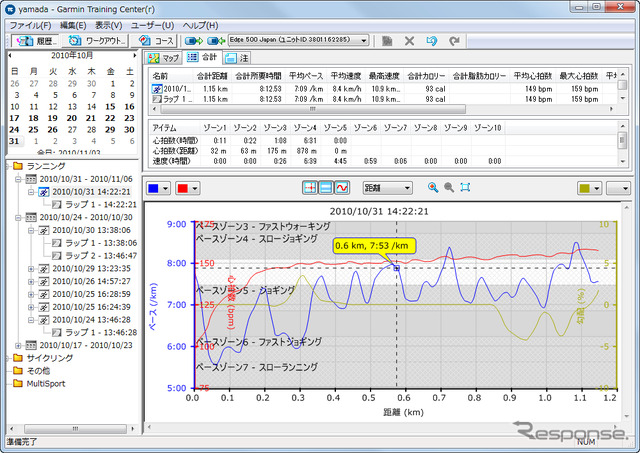Image resolution: width=640 pixels, height=453 pixels.
Task: Click the 平均ペース column header
Action: click(306, 76)
